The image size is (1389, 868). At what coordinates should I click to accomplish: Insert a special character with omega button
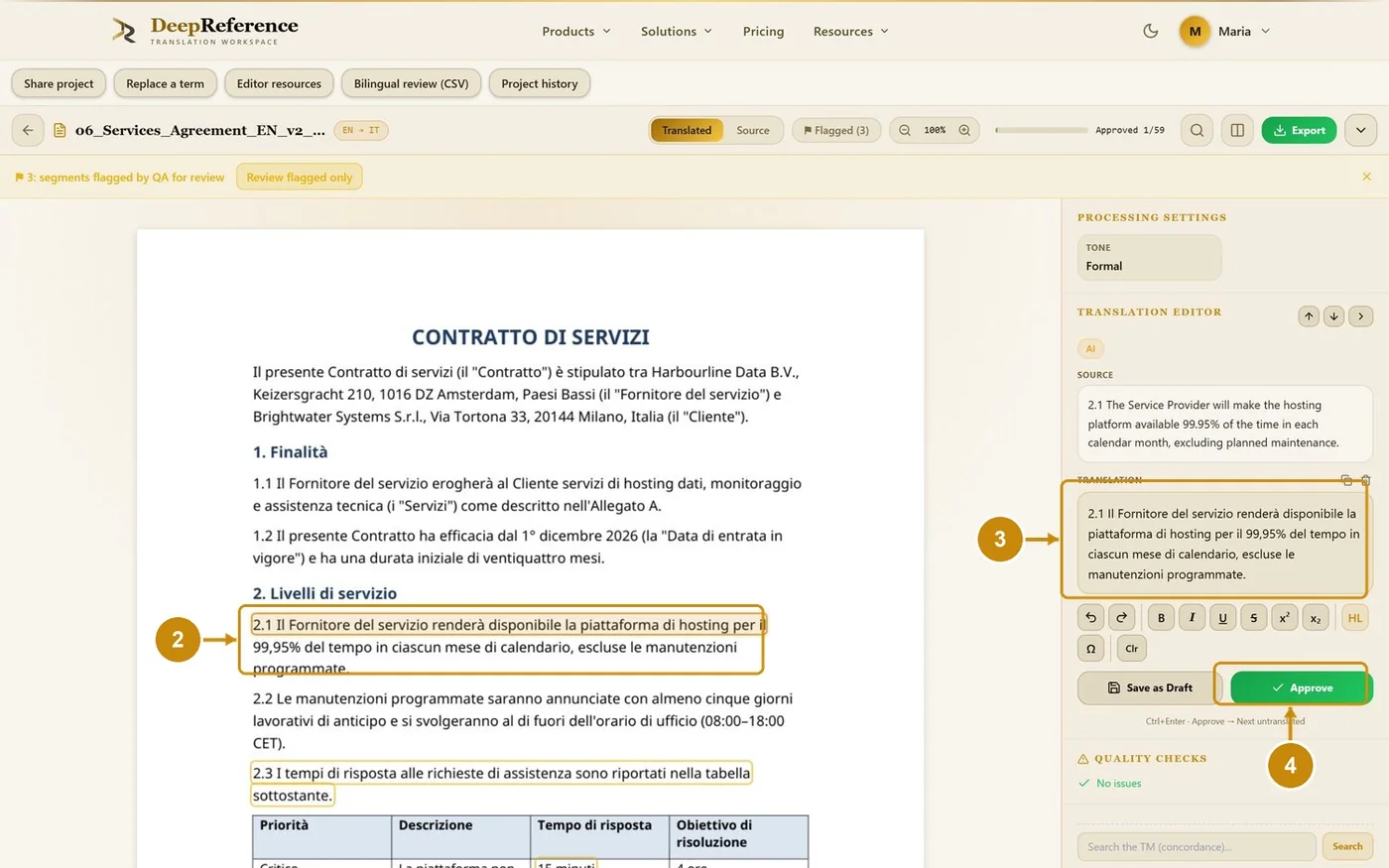coord(1090,649)
